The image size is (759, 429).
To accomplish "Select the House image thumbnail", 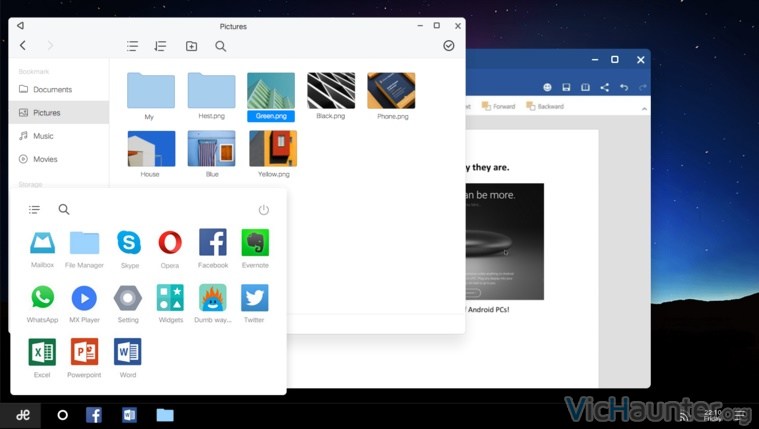I will [x=151, y=149].
